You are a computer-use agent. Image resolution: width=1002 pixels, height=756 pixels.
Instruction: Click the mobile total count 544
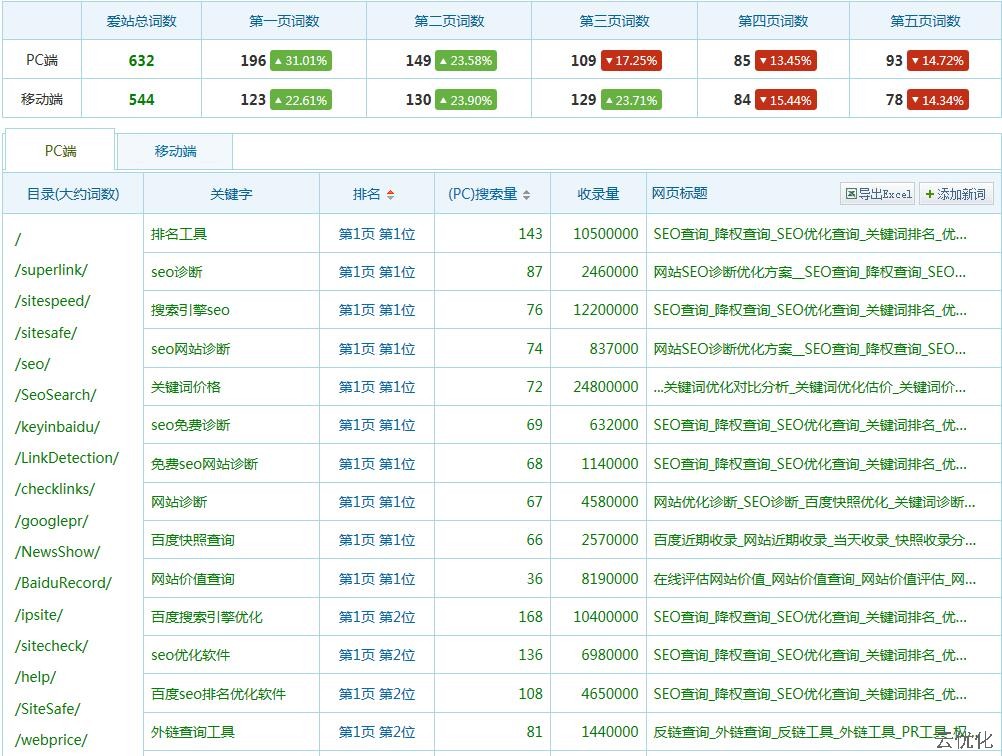click(x=141, y=100)
